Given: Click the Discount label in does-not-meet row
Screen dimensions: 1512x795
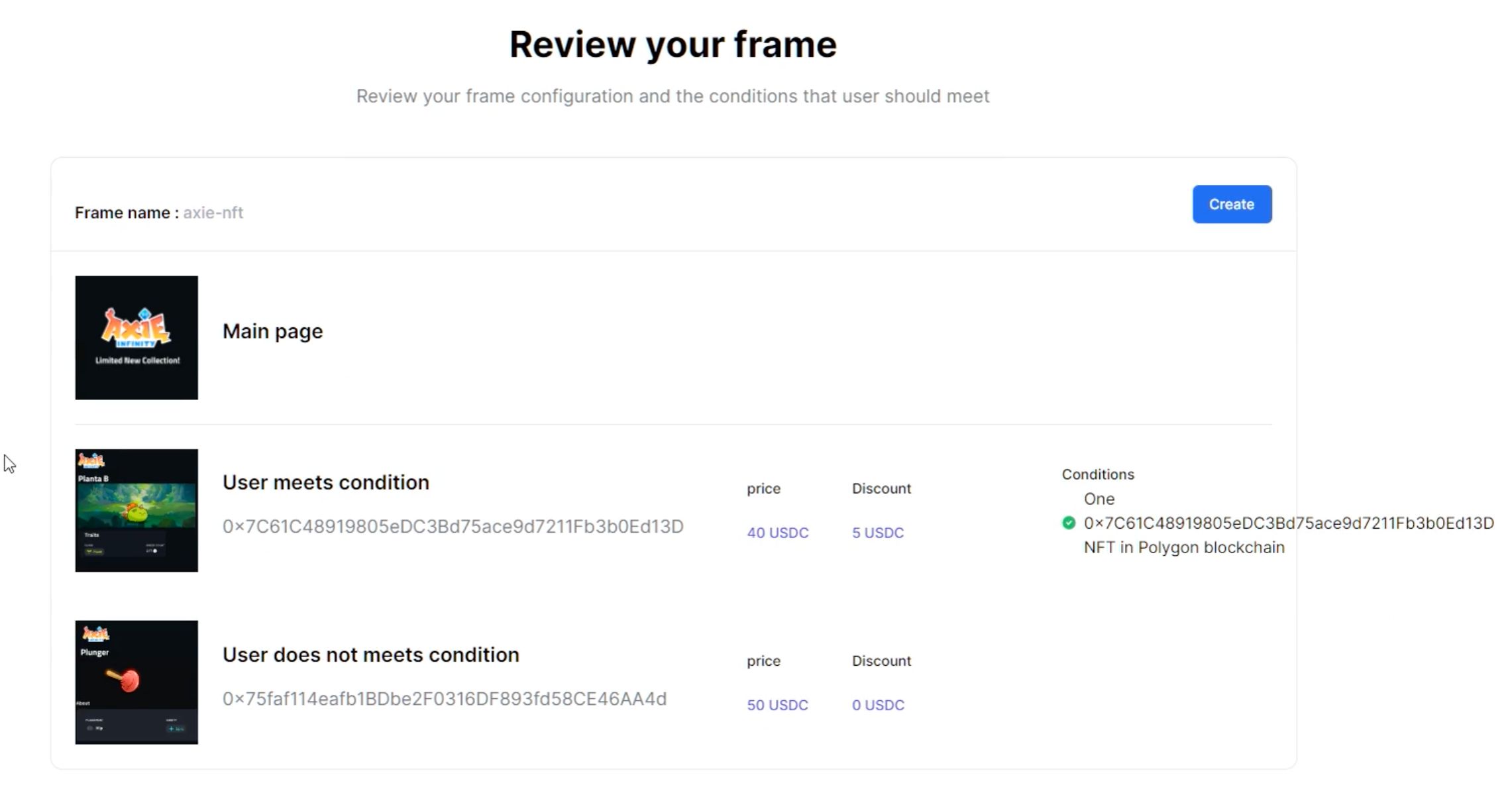Looking at the screenshot, I should [881, 661].
